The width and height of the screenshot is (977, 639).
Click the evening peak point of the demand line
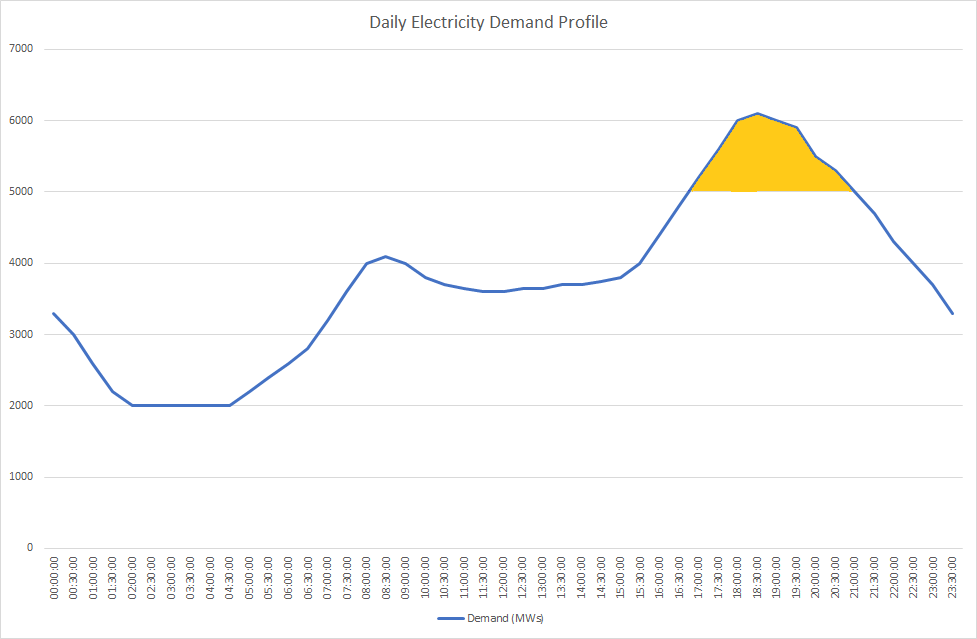pyautogui.click(x=757, y=113)
